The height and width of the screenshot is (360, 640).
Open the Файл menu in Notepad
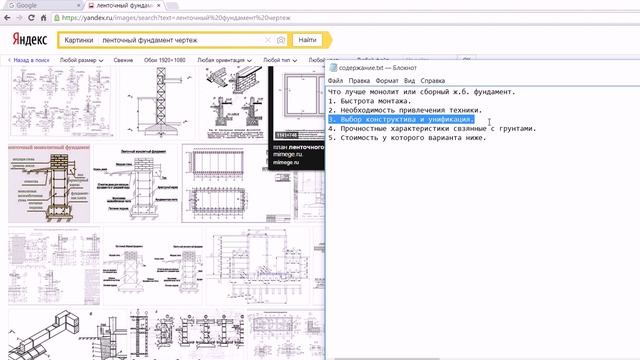coord(335,81)
